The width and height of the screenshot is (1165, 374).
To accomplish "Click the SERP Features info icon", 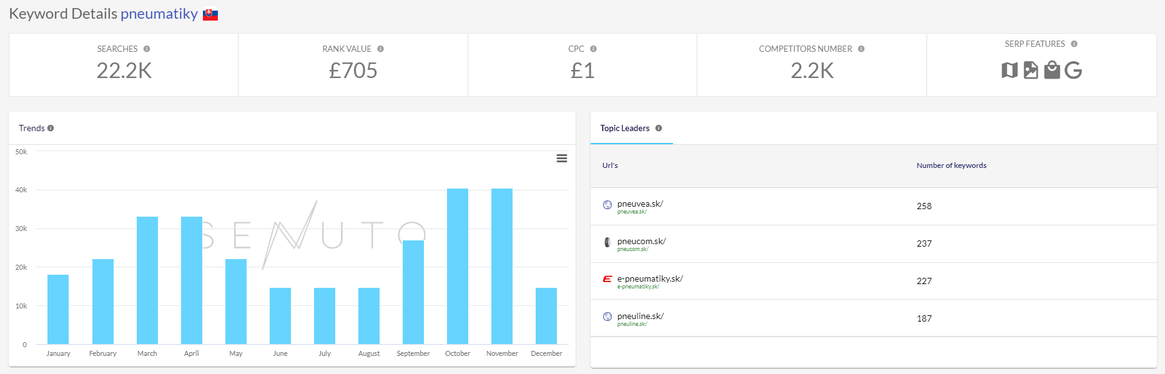I will click(x=1074, y=44).
